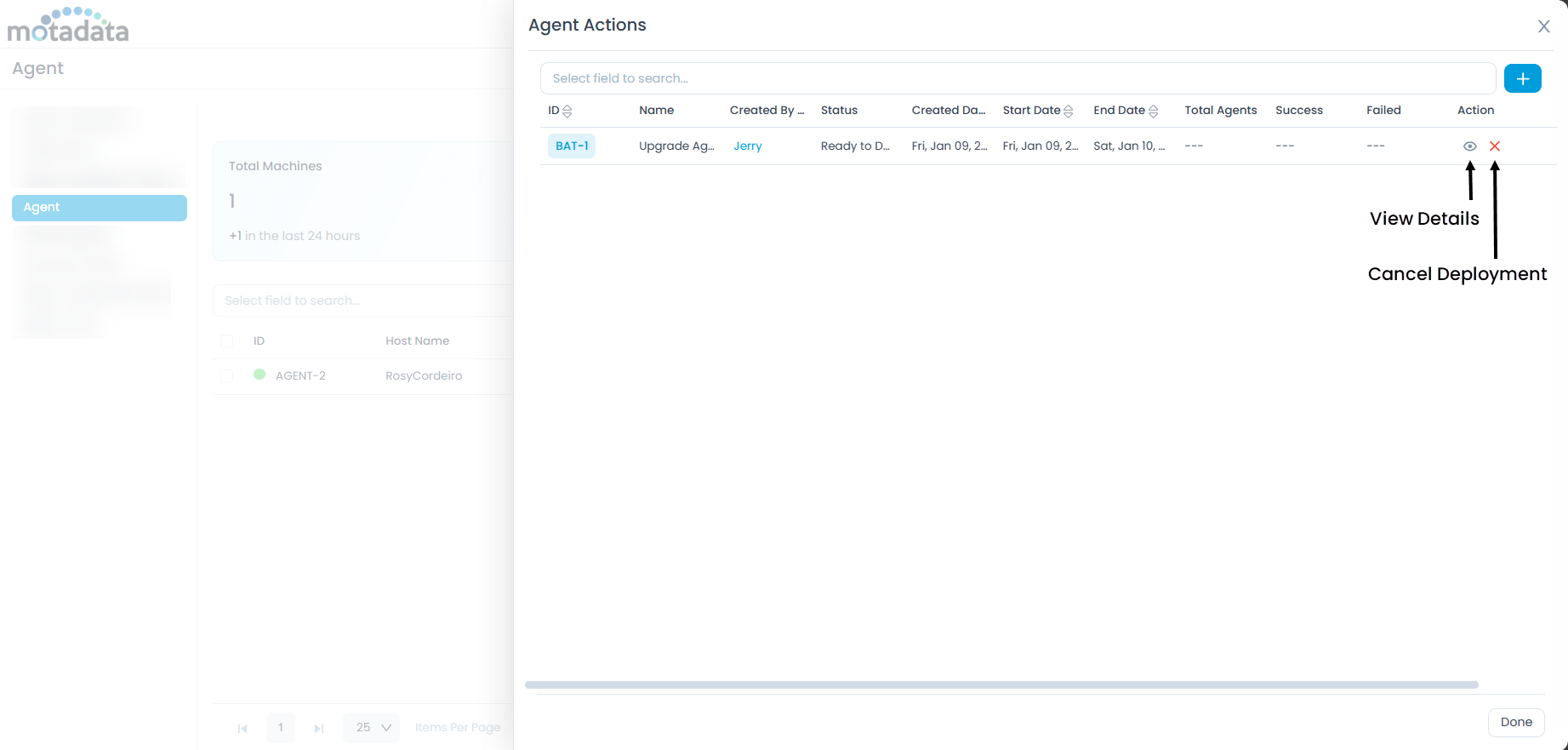The width and height of the screenshot is (1568, 750).
Task: Open the 25 items per page dropdown
Action: (373, 728)
